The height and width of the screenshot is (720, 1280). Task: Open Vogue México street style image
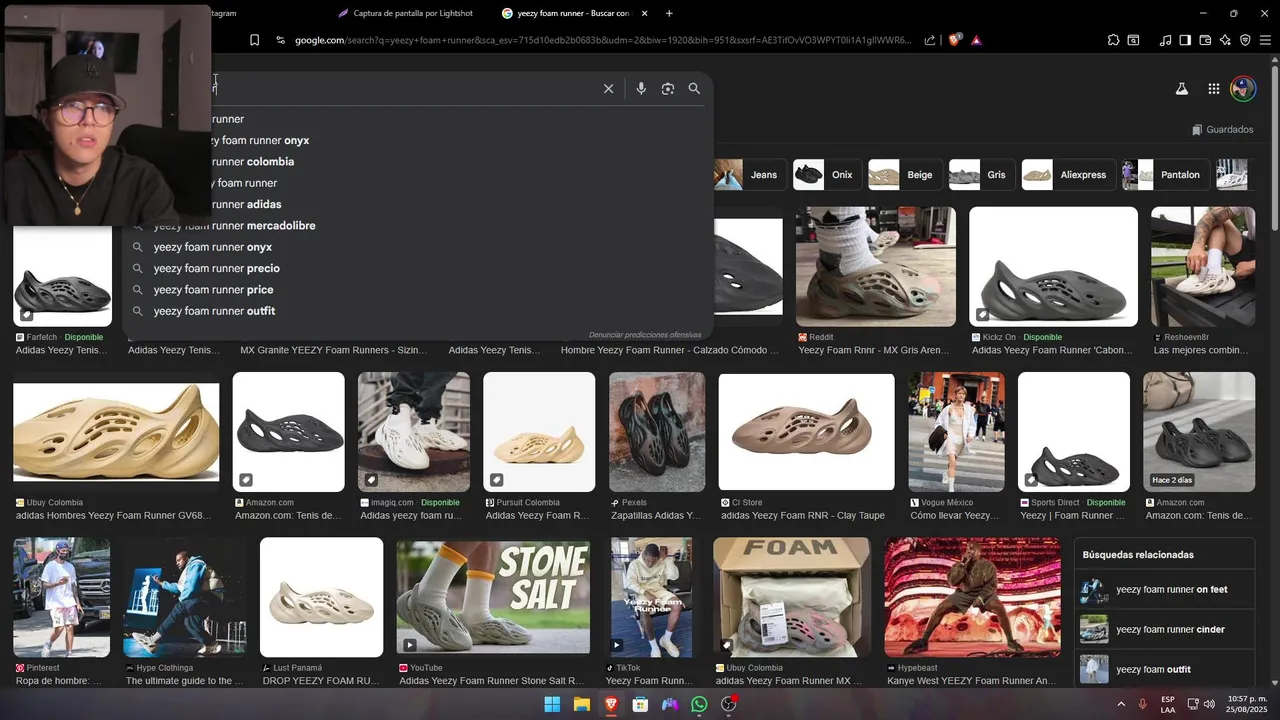(x=956, y=432)
